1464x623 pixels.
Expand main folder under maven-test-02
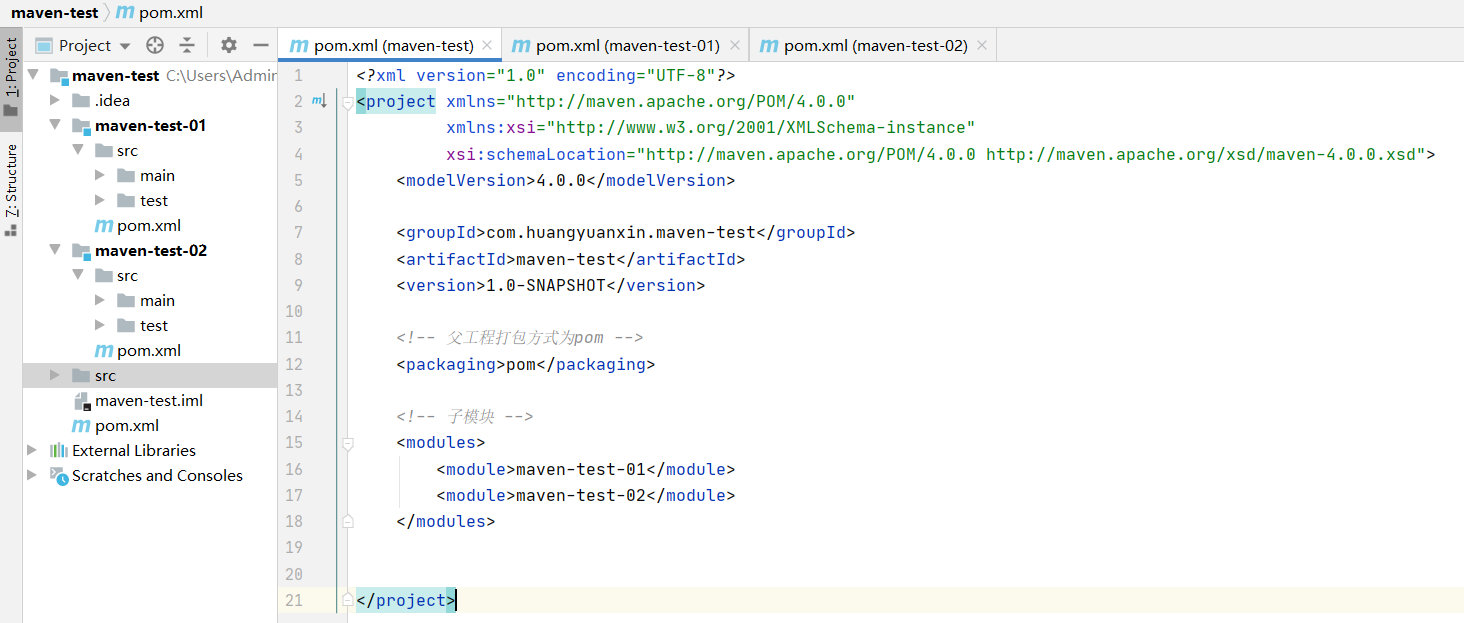[x=100, y=300]
